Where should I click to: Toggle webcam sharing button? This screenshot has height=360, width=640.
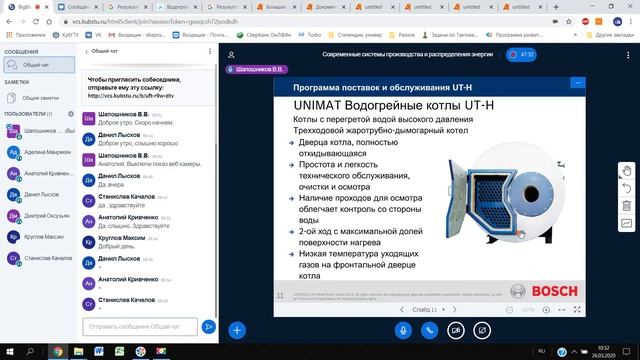(x=456, y=330)
